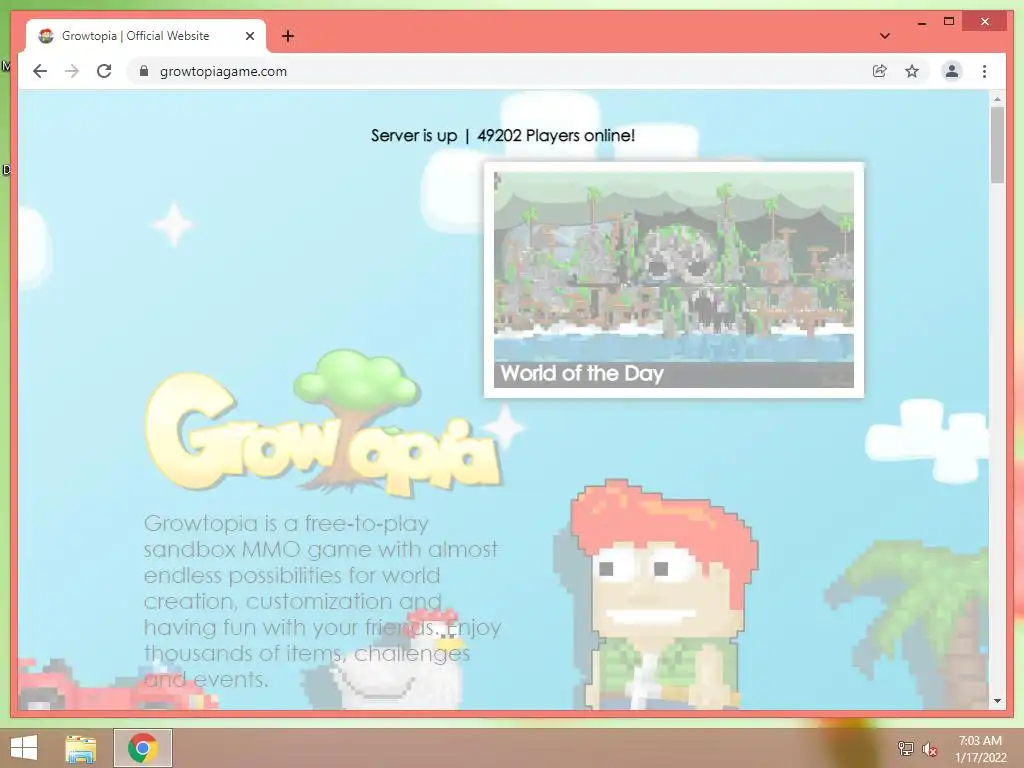The height and width of the screenshot is (768, 1024).
Task: Open a new tab with the plus button
Action: (x=288, y=36)
